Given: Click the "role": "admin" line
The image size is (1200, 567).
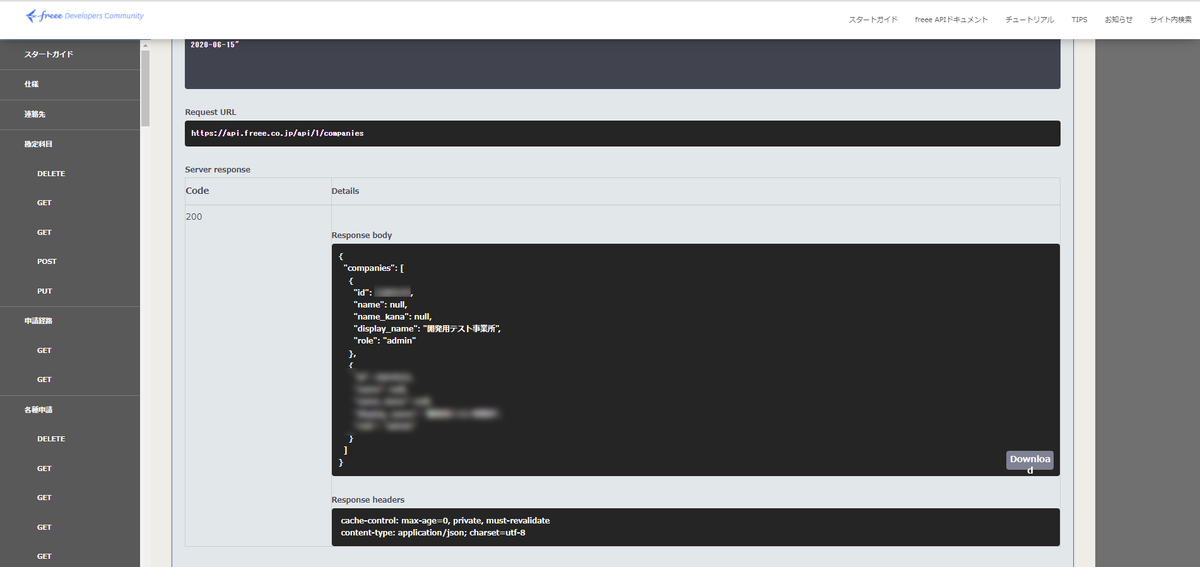Looking at the screenshot, I should click(384, 340).
